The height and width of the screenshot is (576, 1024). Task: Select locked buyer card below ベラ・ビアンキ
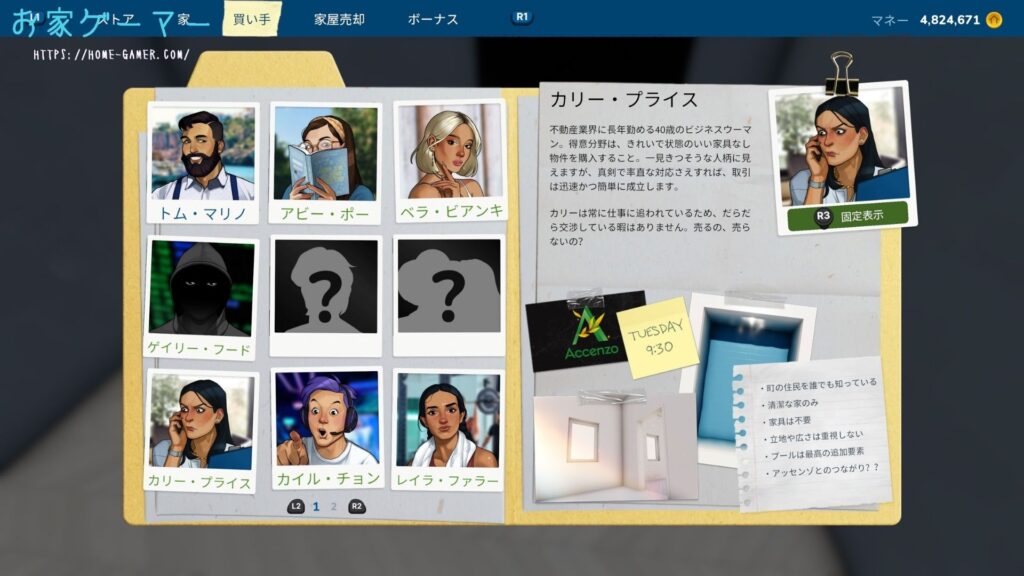tap(449, 295)
